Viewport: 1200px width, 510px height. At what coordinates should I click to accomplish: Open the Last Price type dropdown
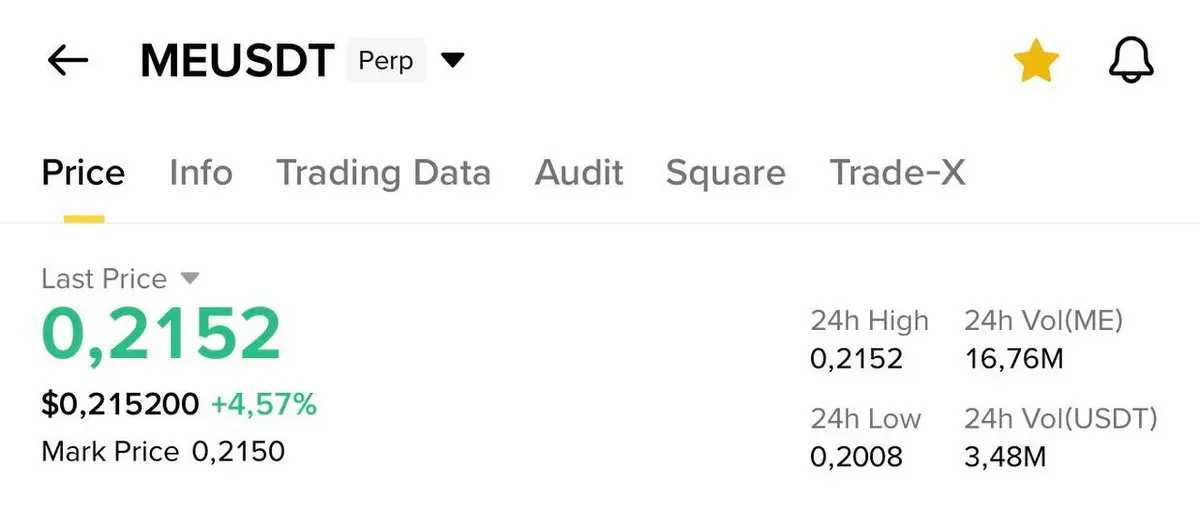click(x=190, y=278)
